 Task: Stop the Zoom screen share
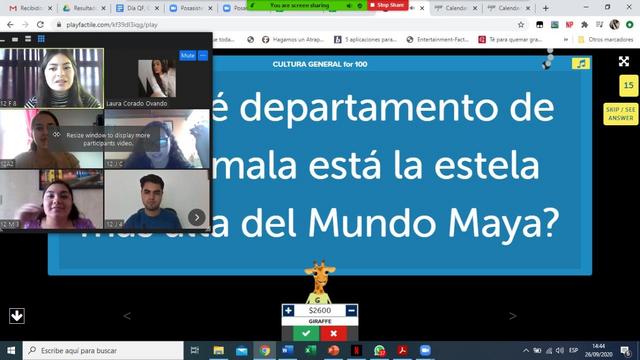pyautogui.click(x=387, y=5)
